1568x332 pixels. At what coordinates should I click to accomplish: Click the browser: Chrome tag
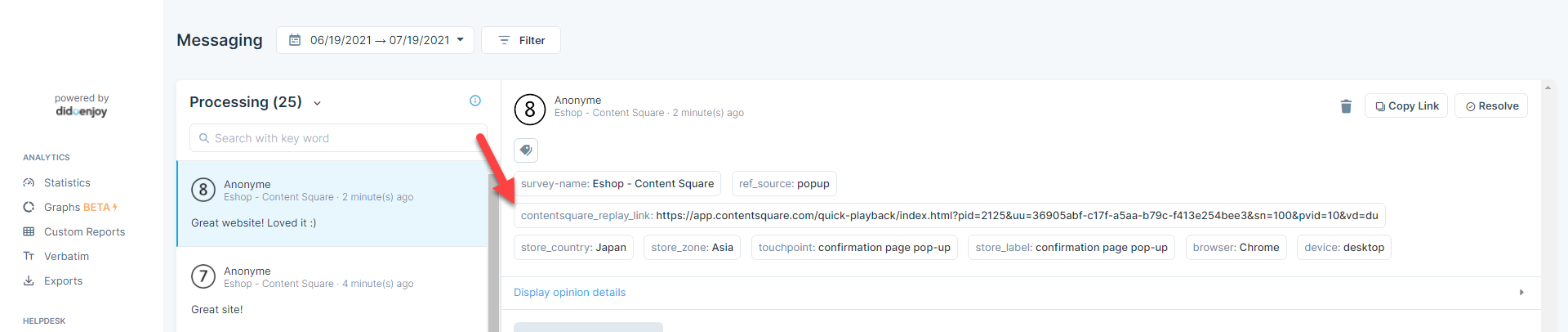[1236, 247]
